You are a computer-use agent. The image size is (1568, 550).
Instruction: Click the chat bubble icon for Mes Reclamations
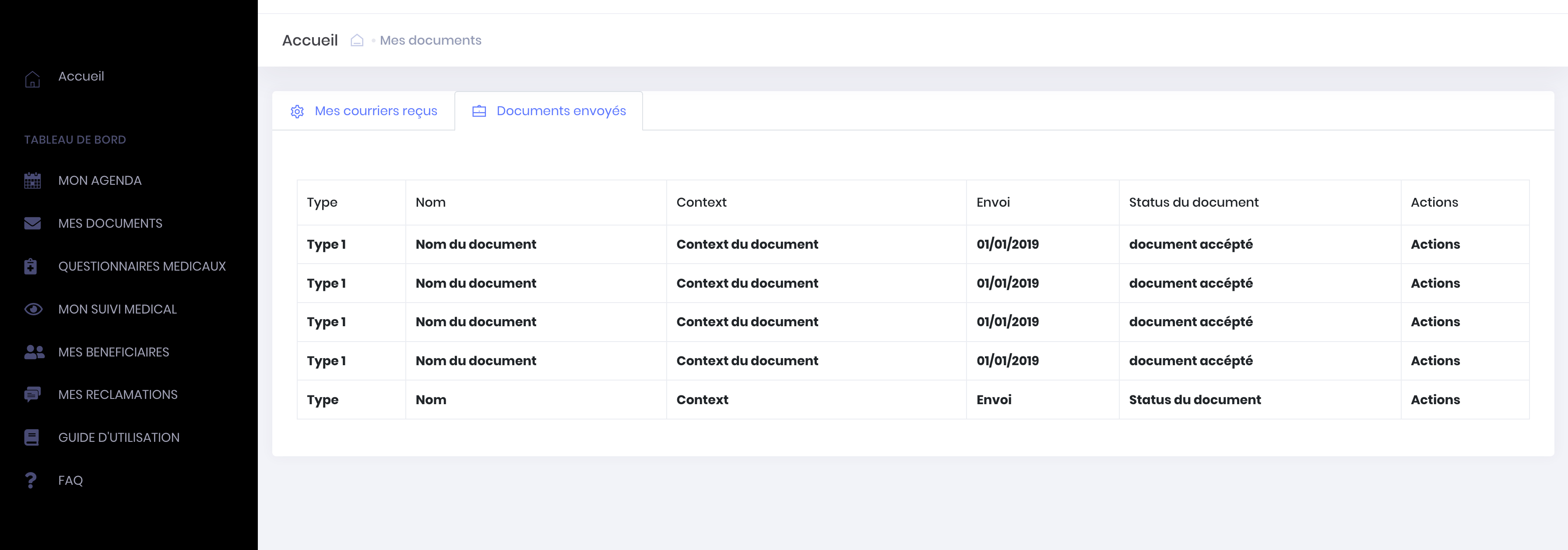[x=32, y=395]
